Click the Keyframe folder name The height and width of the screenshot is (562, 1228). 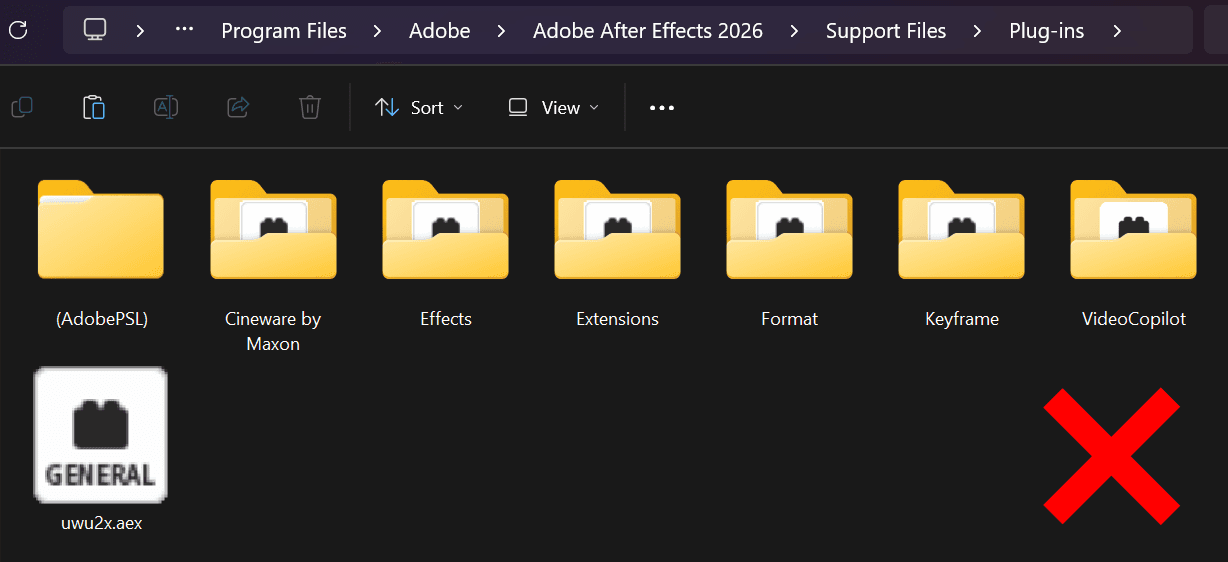[962, 319]
